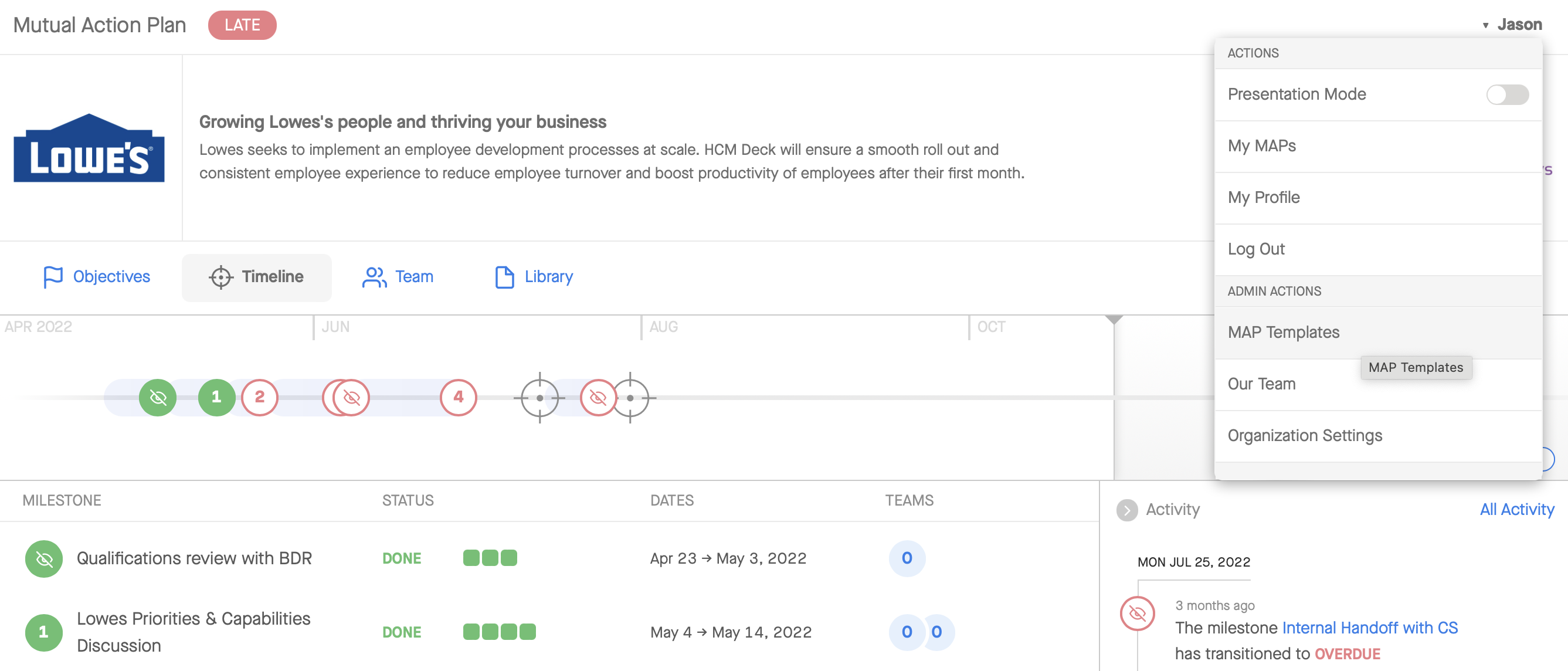The image size is (1568, 671).
Task: Click green hidden-eye milestone on timeline
Action: [158, 398]
